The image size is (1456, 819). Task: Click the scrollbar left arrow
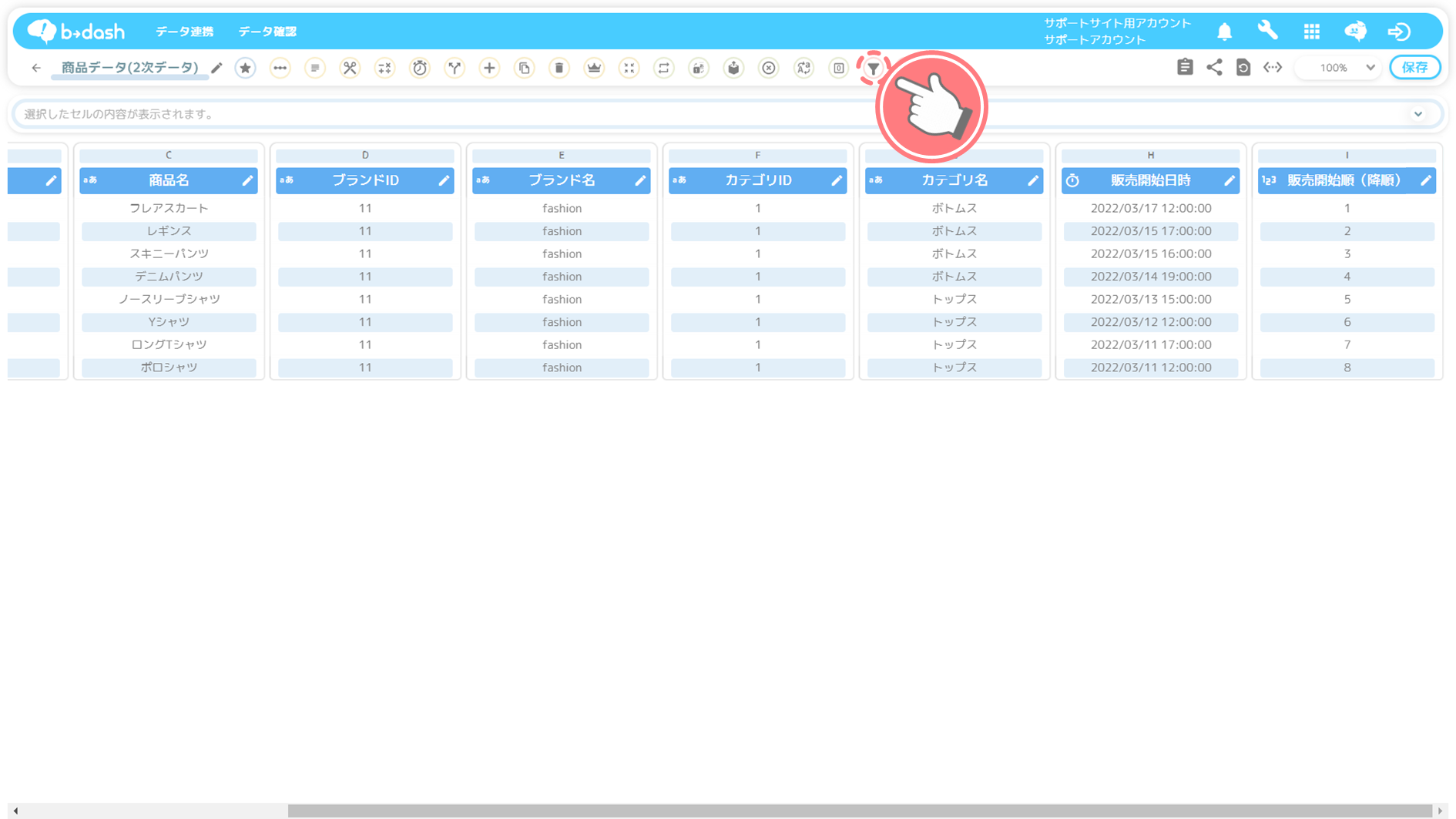[15, 811]
